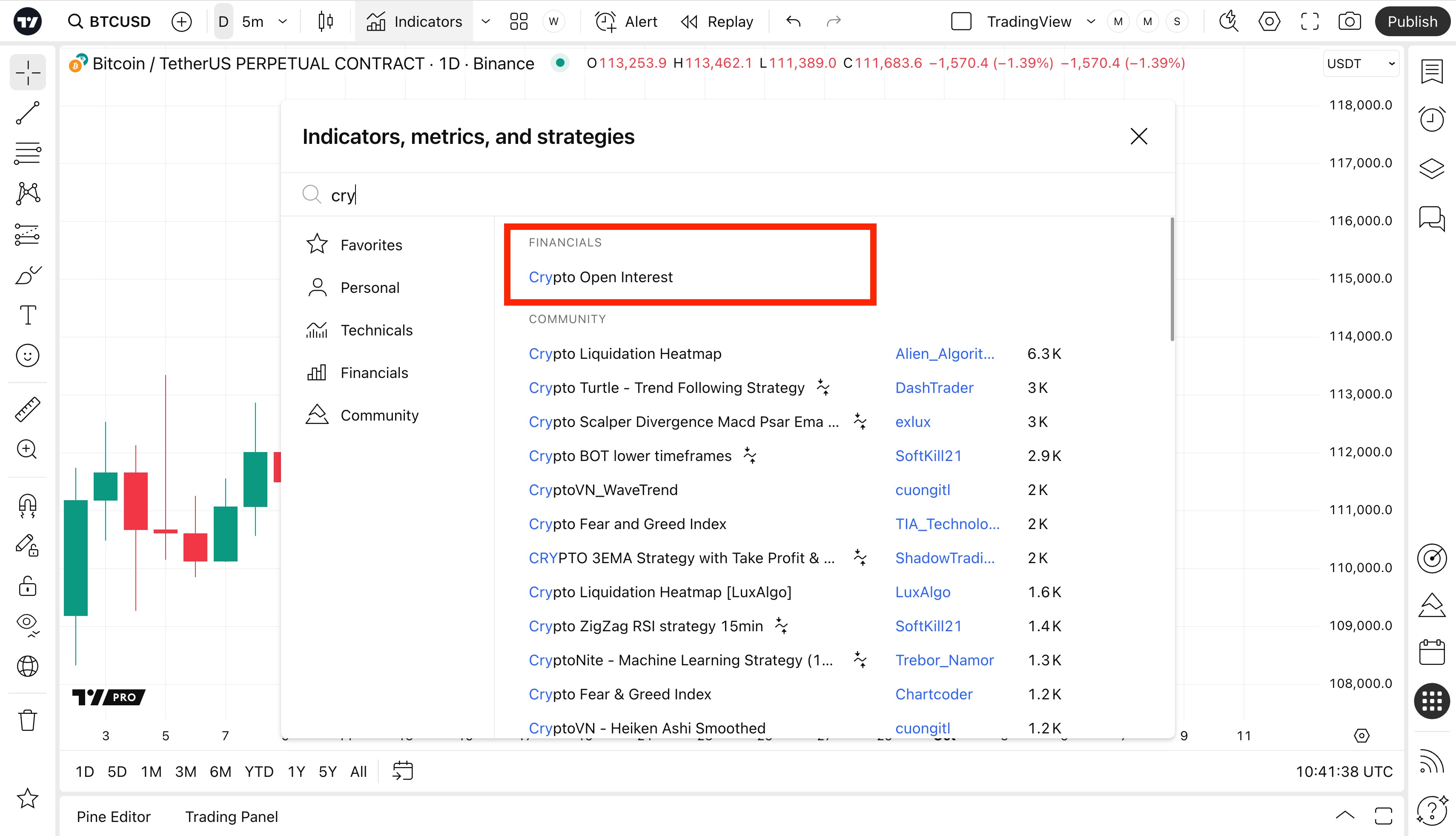
Task: Open the Pine Editor tab
Action: click(114, 816)
